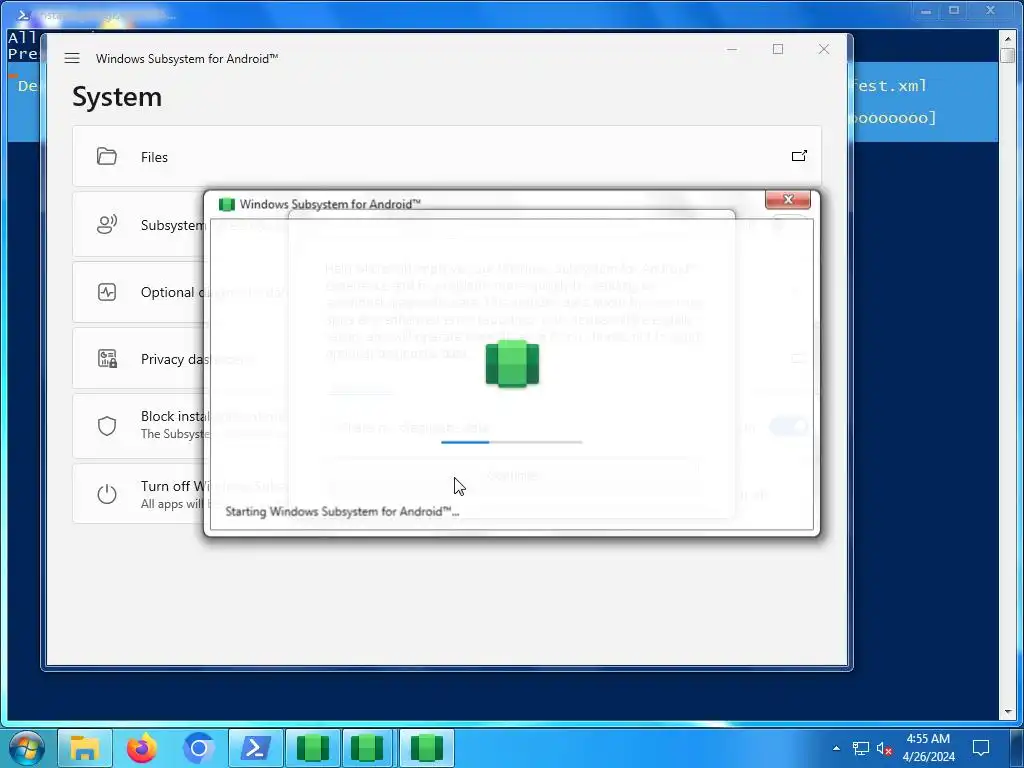Open the Files row in System

[447, 156]
